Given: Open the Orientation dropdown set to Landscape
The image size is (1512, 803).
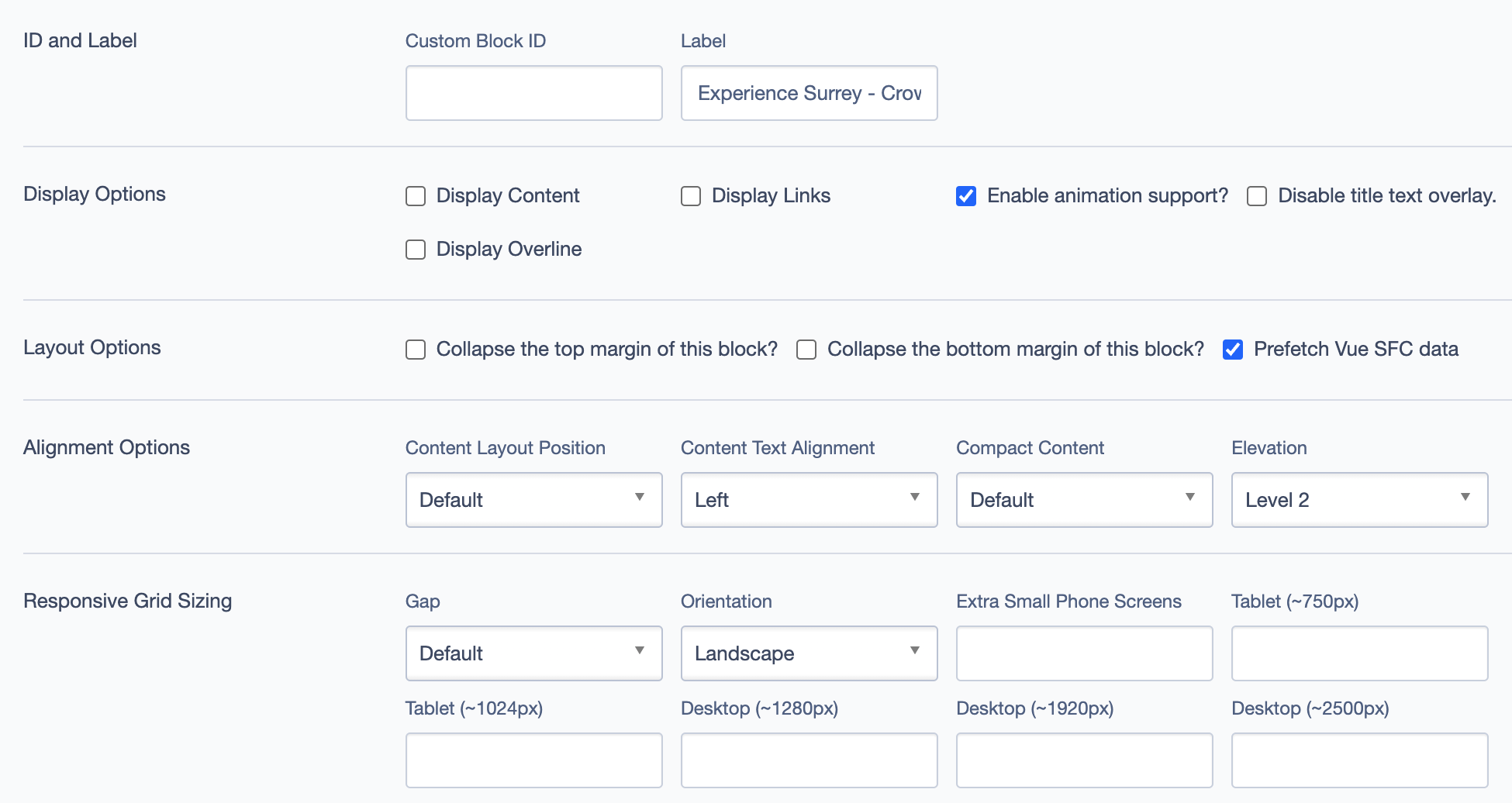Looking at the screenshot, I should 809,653.
